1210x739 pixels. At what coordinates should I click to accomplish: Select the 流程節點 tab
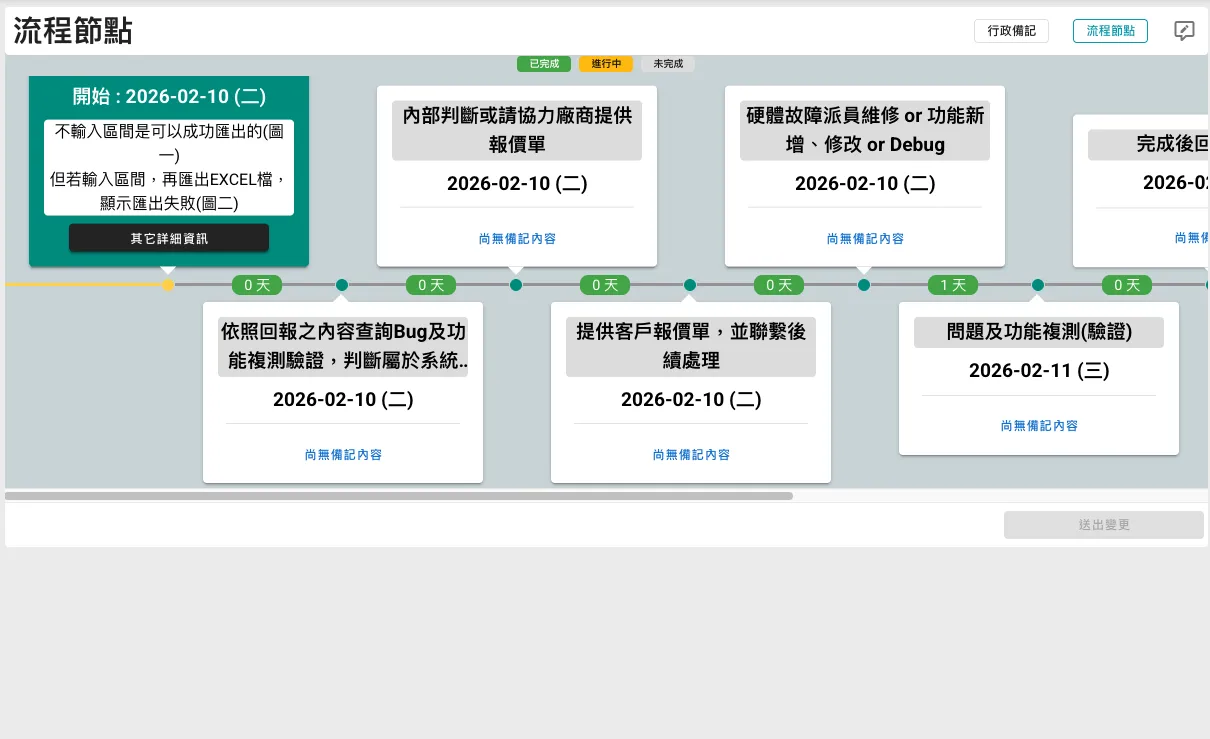coord(1110,31)
